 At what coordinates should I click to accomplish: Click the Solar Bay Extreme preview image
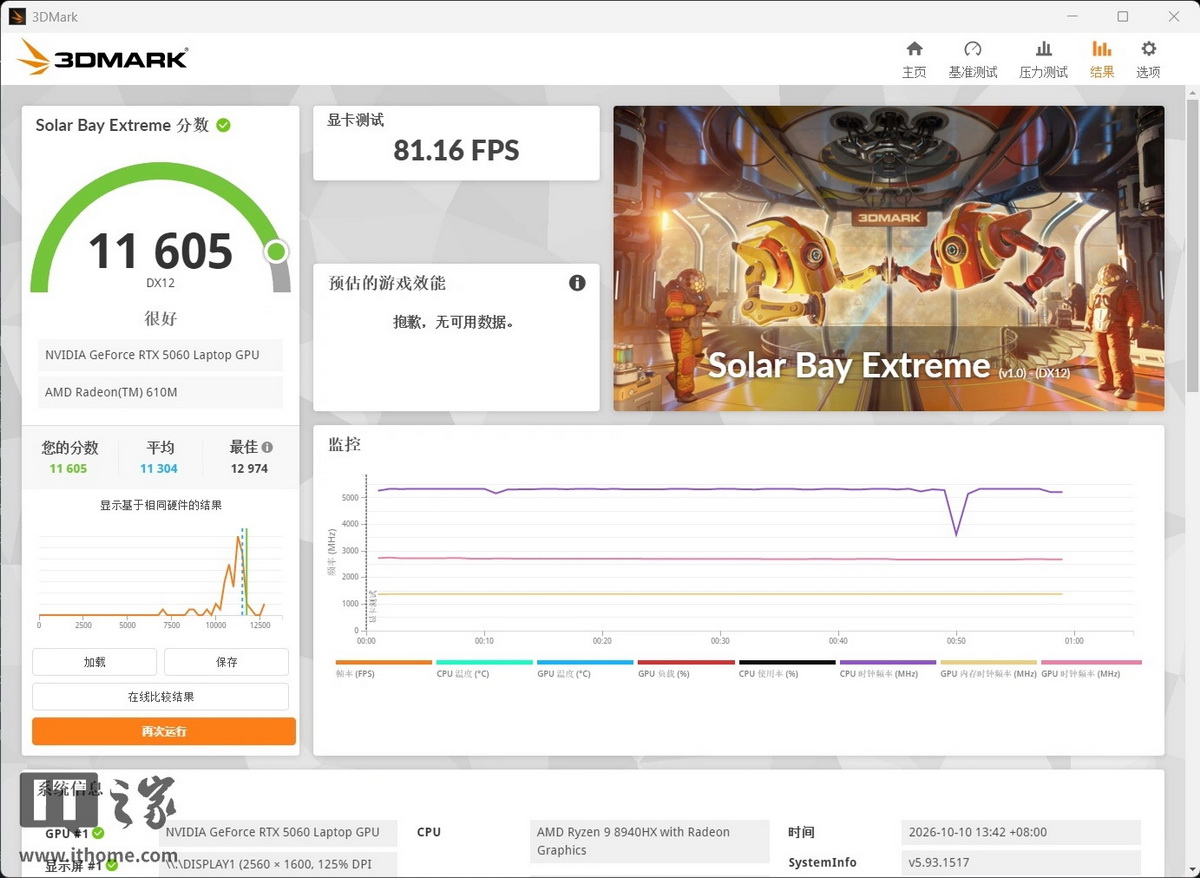pyautogui.click(x=889, y=258)
